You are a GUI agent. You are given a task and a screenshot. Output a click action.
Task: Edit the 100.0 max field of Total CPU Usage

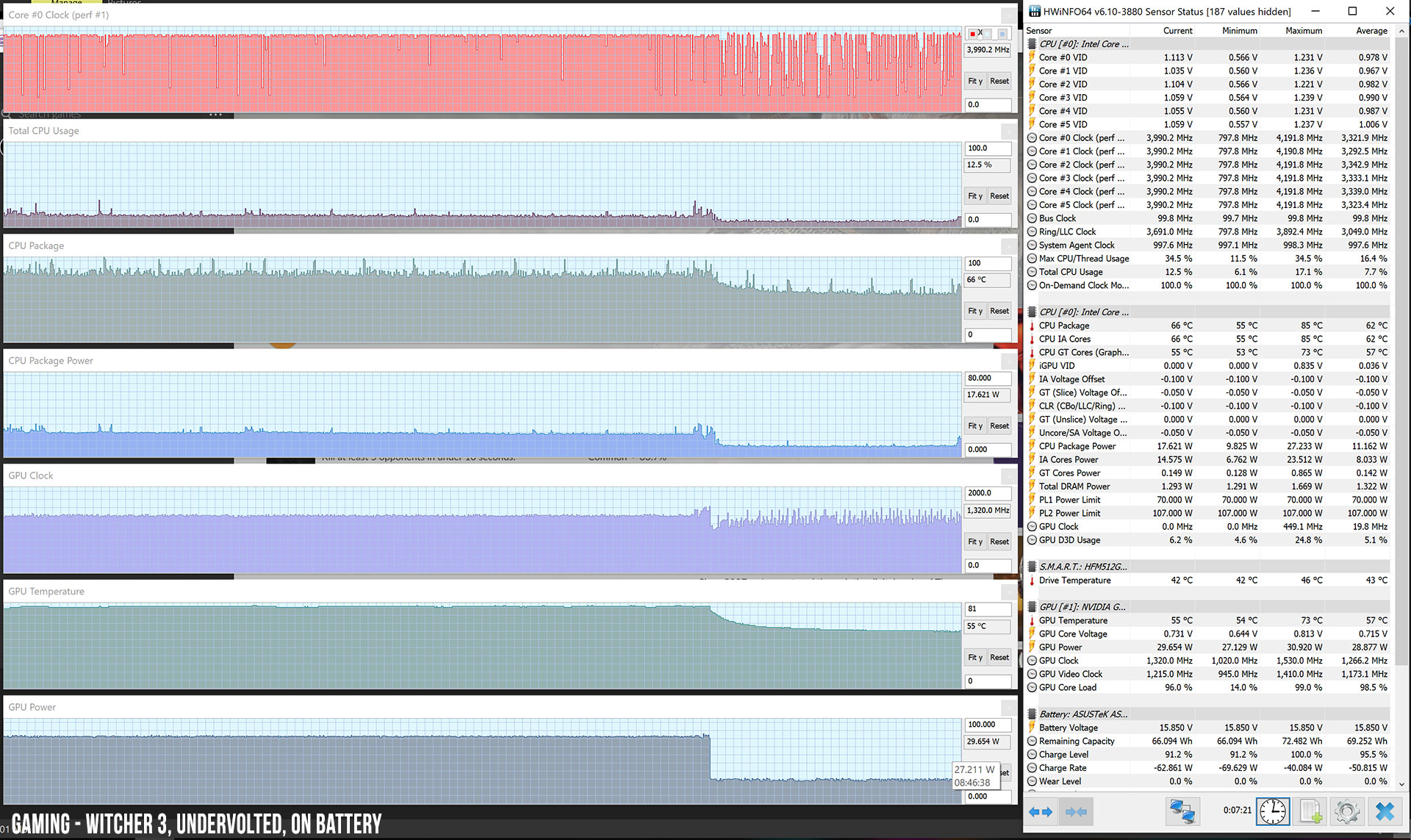click(988, 148)
